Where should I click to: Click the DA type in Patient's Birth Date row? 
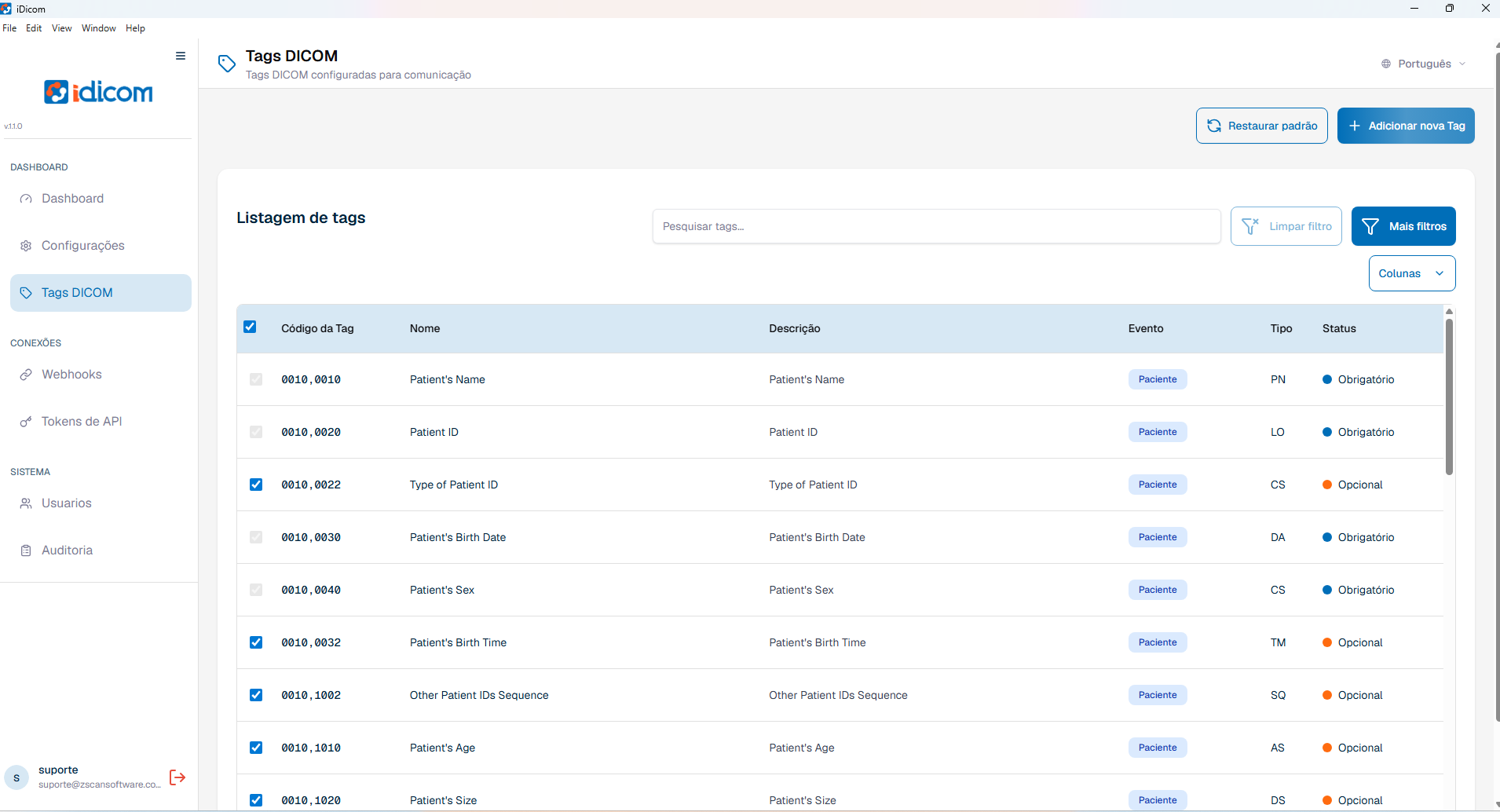coord(1278,537)
